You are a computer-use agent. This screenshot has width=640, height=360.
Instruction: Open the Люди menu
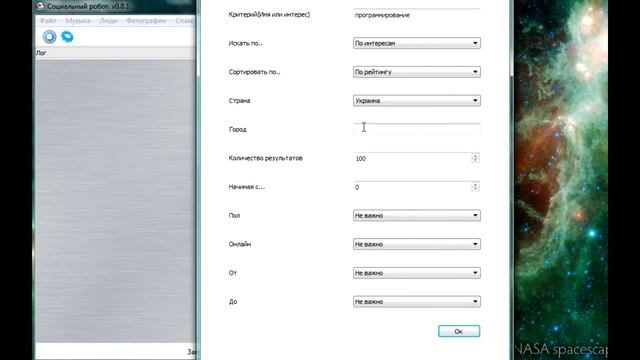(109, 20)
